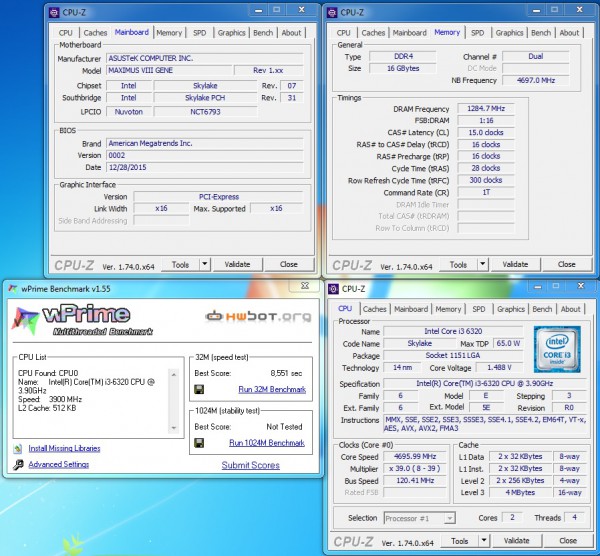The height and width of the screenshot is (556, 600).
Task: Open Mainboard tab in CPU window
Action: click(411, 309)
